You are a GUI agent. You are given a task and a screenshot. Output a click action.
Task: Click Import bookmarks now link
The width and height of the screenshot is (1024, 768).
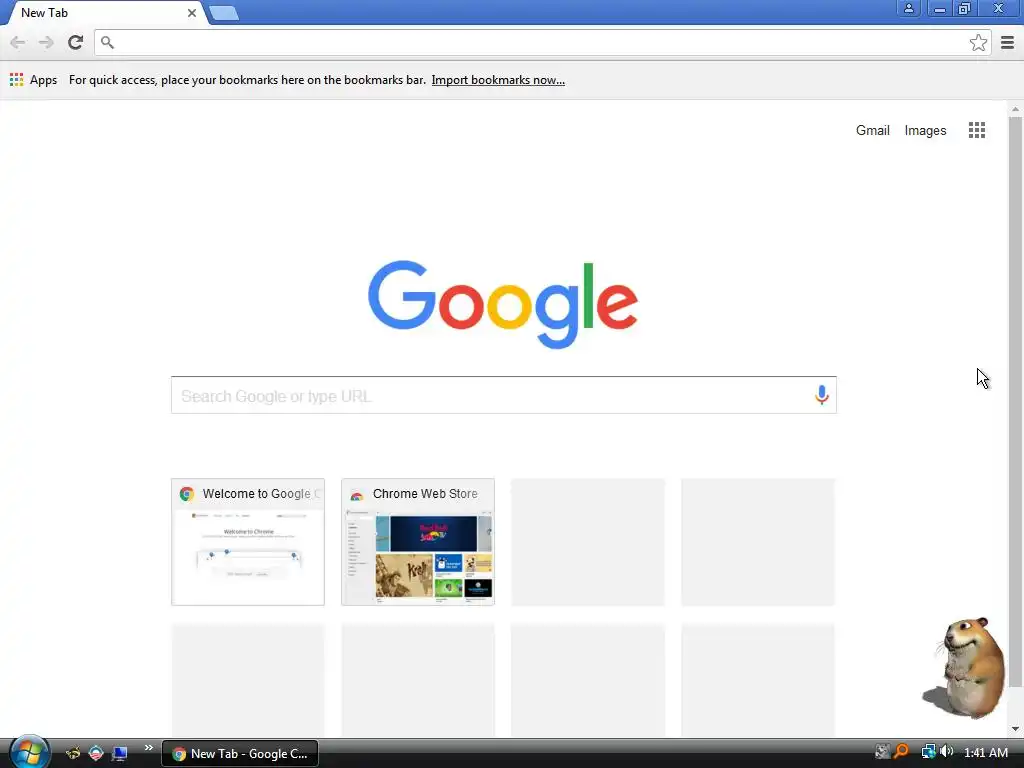pos(498,80)
